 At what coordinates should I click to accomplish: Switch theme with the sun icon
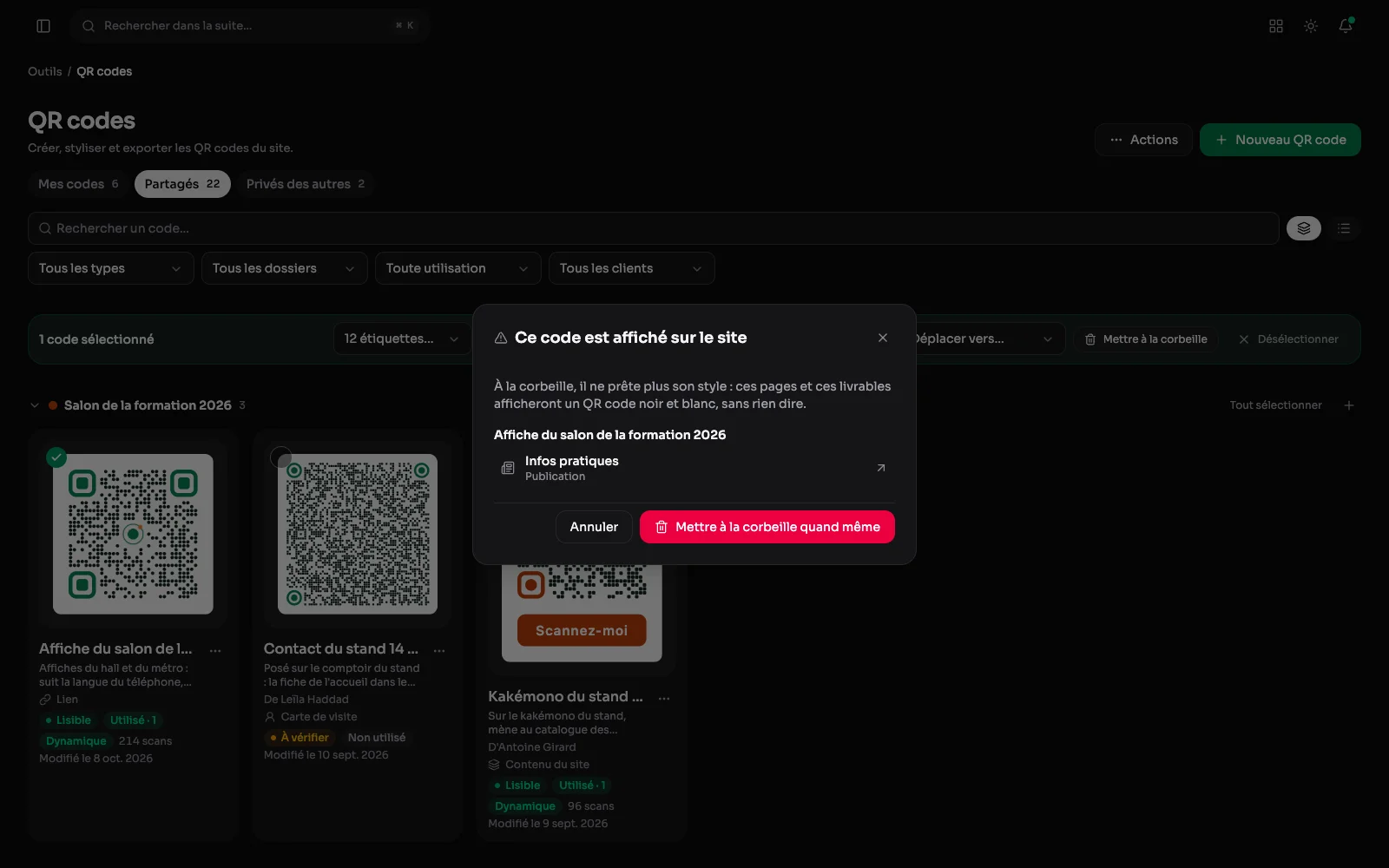pyautogui.click(x=1311, y=26)
